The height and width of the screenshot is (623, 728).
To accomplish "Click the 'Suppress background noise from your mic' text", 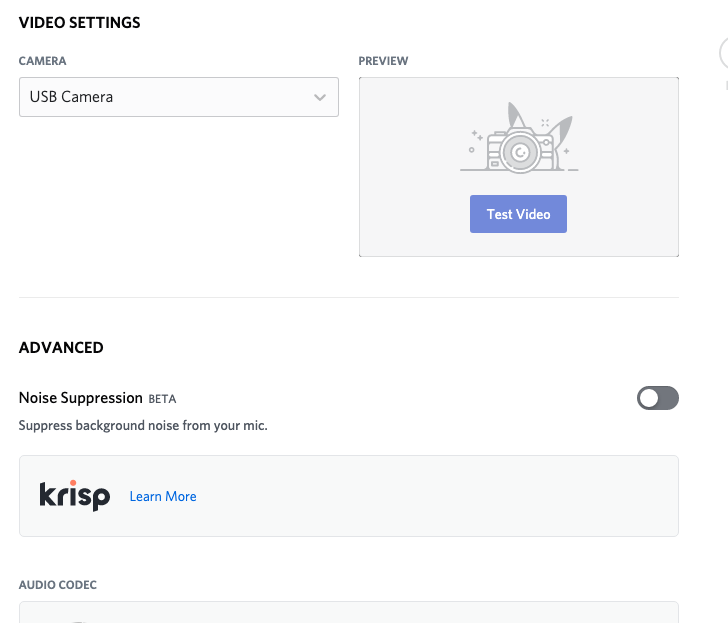I will [x=143, y=425].
